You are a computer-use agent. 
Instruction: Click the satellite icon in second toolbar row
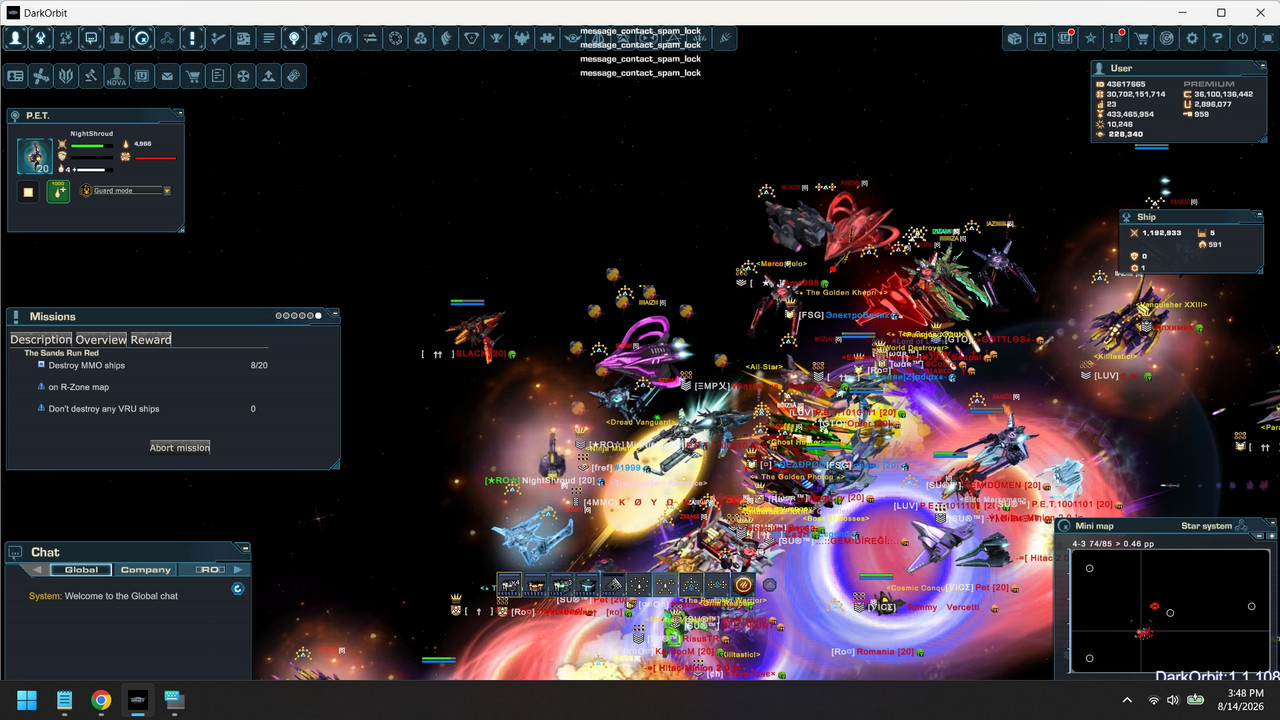tap(41, 76)
